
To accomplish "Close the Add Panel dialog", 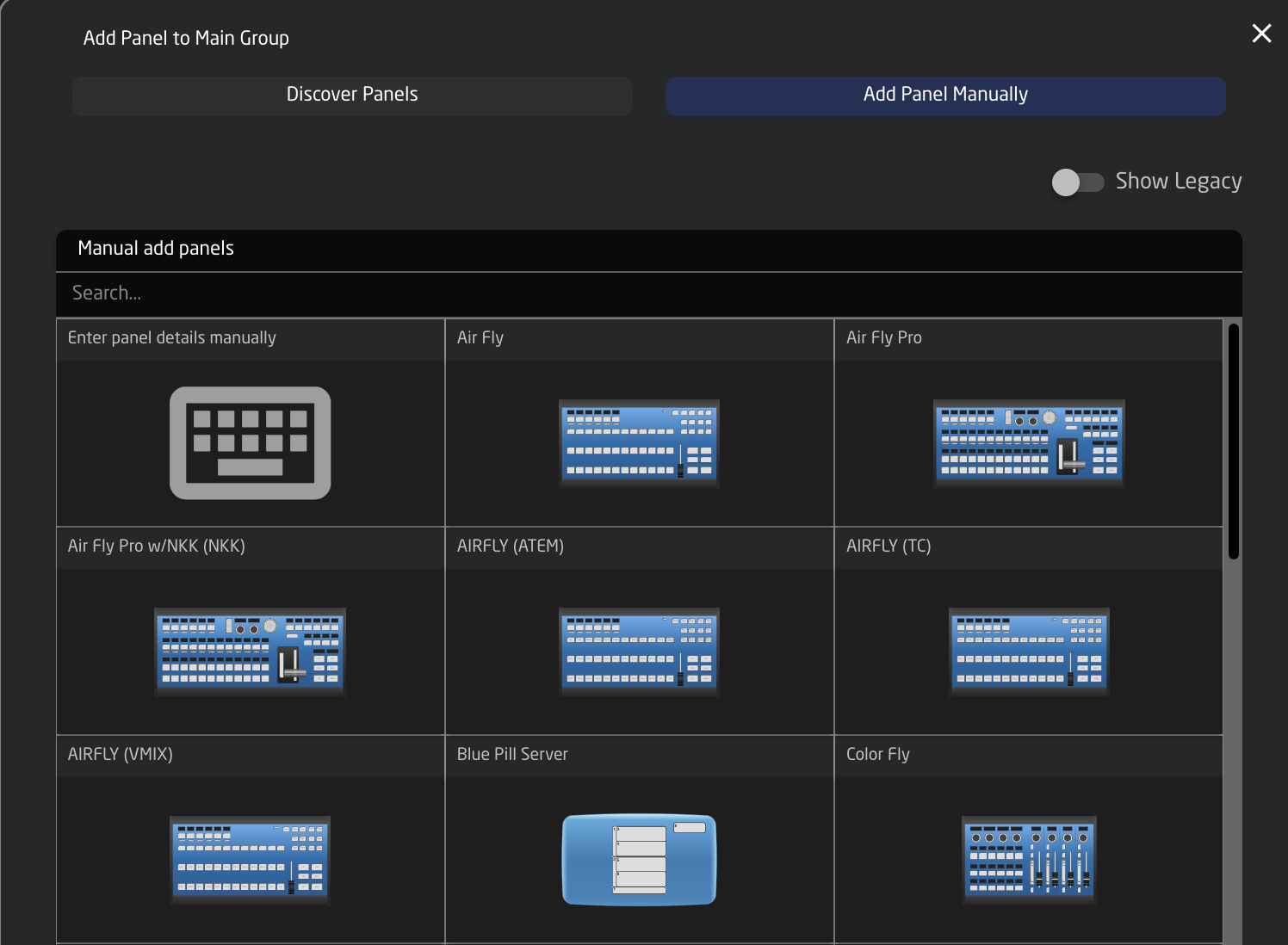I will 1261,34.
